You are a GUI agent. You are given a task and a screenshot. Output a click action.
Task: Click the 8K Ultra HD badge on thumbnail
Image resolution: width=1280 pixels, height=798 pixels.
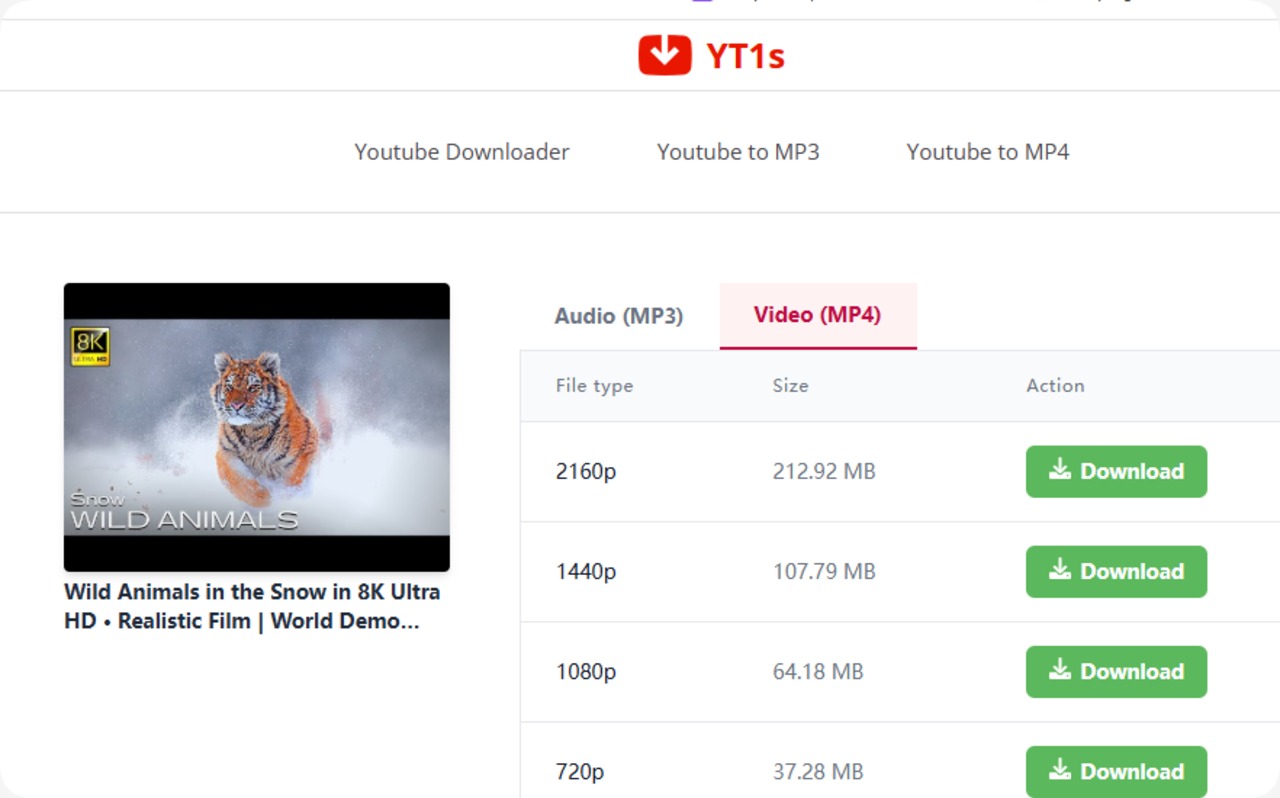pyautogui.click(x=90, y=346)
